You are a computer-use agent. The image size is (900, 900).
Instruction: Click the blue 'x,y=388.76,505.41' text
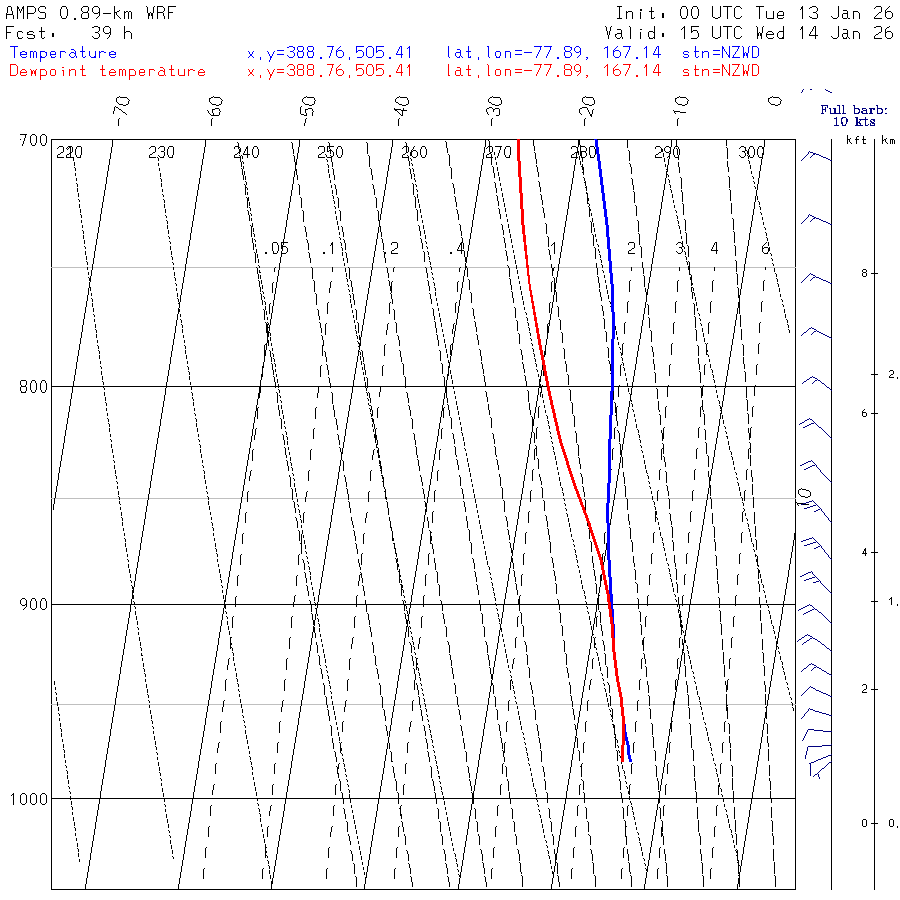329,53
